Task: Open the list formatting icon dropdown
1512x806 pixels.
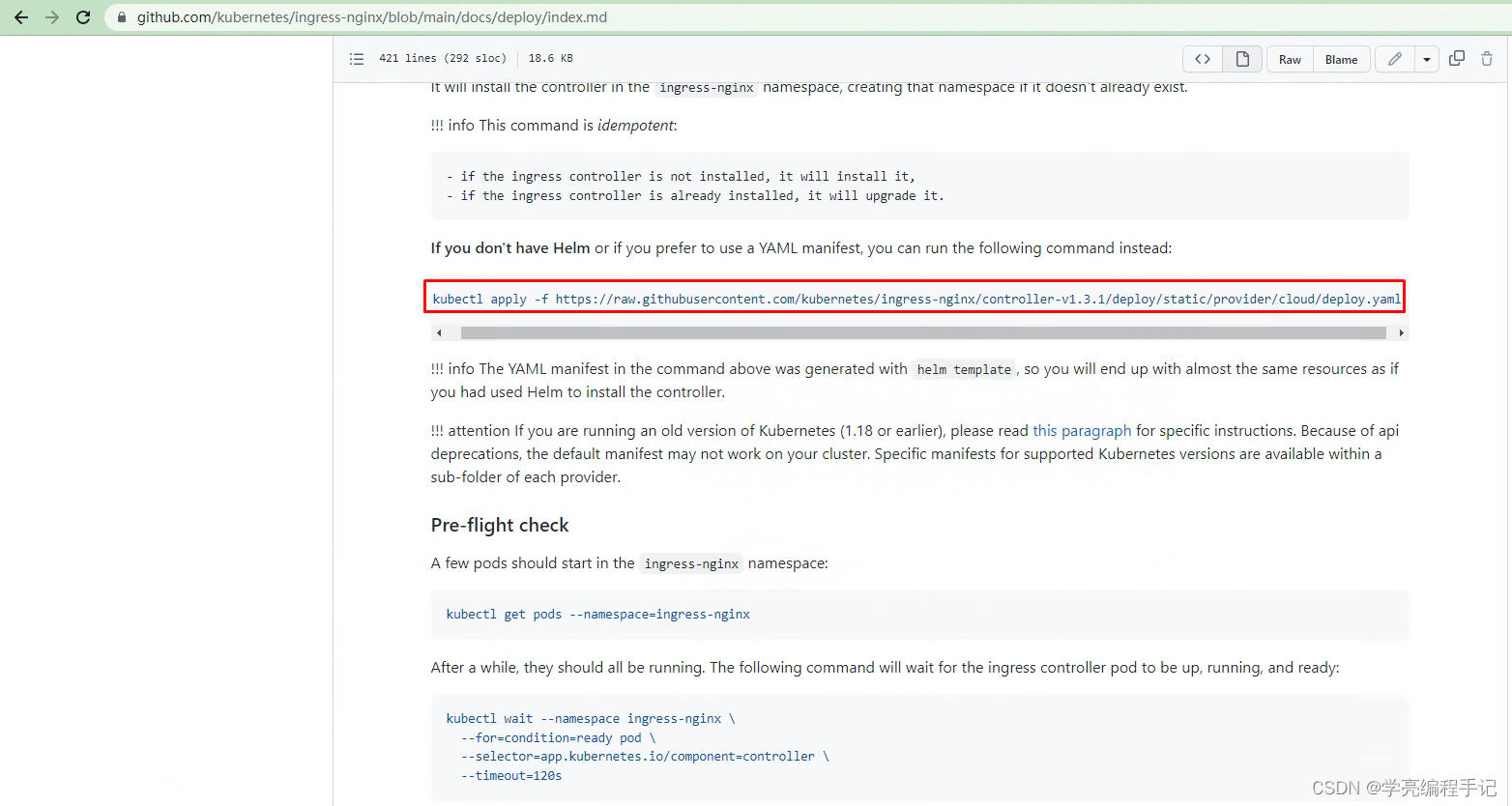Action: (x=357, y=59)
